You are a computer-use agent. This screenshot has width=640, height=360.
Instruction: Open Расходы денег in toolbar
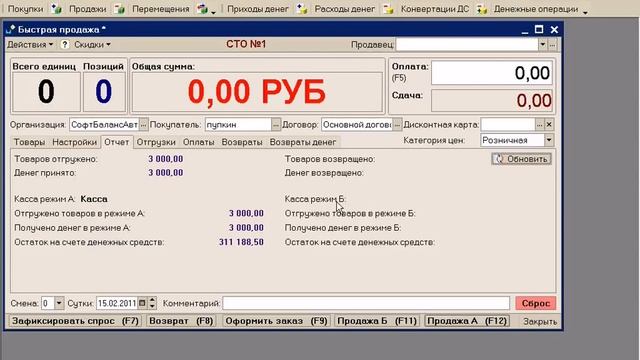coord(344,9)
